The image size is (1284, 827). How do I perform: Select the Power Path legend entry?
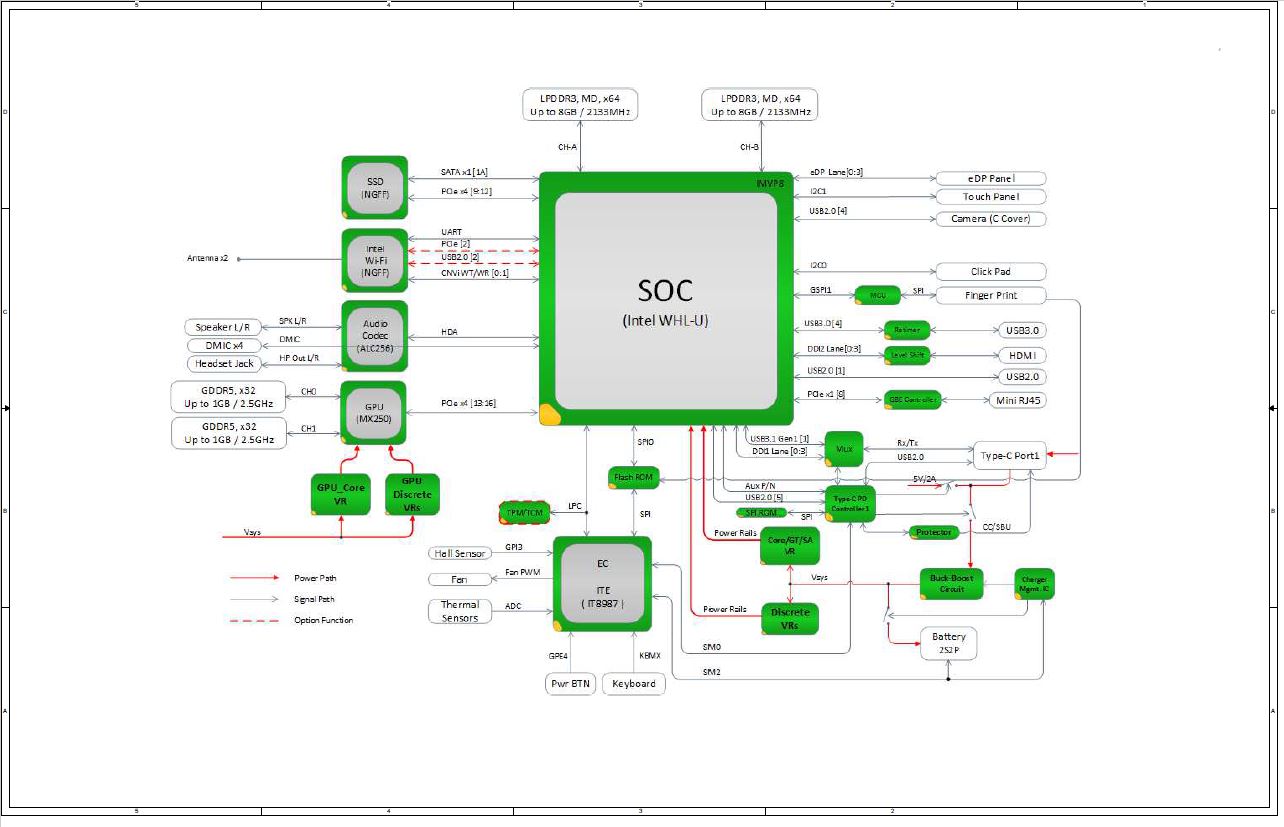click(x=314, y=578)
